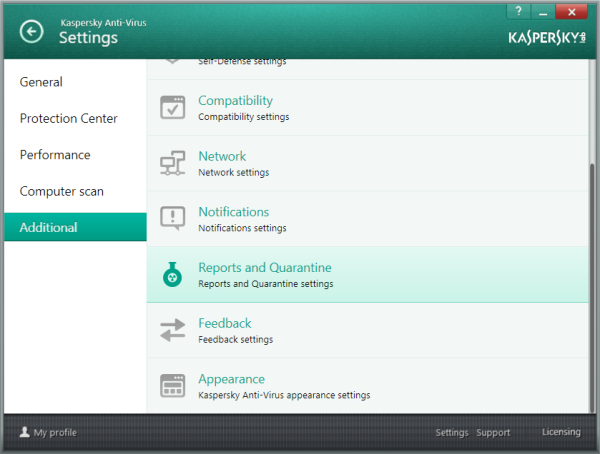The image size is (600, 454).
Task: Select the General settings tab
Action: tap(41, 82)
